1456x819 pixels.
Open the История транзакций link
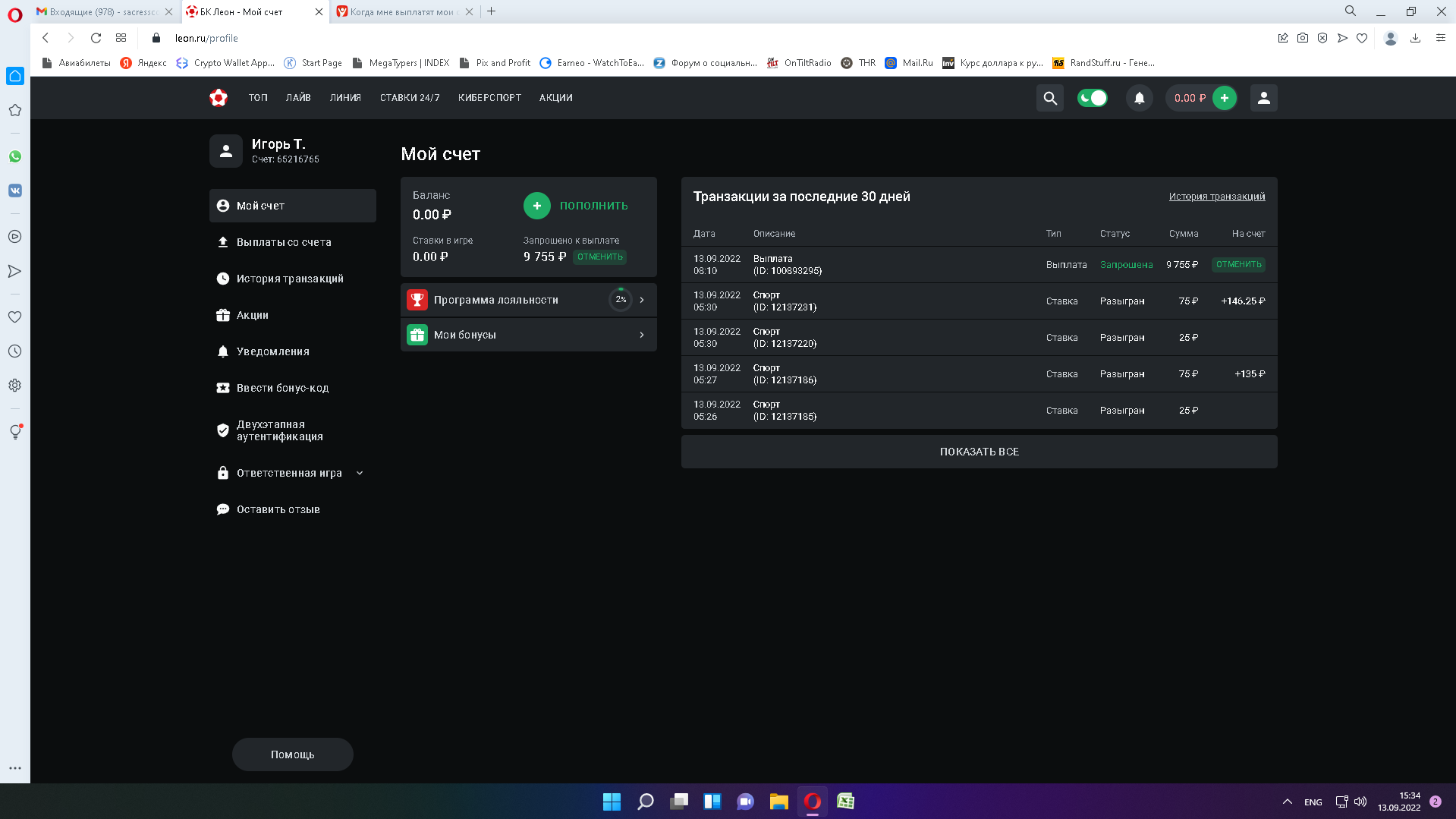pos(1216,197)
